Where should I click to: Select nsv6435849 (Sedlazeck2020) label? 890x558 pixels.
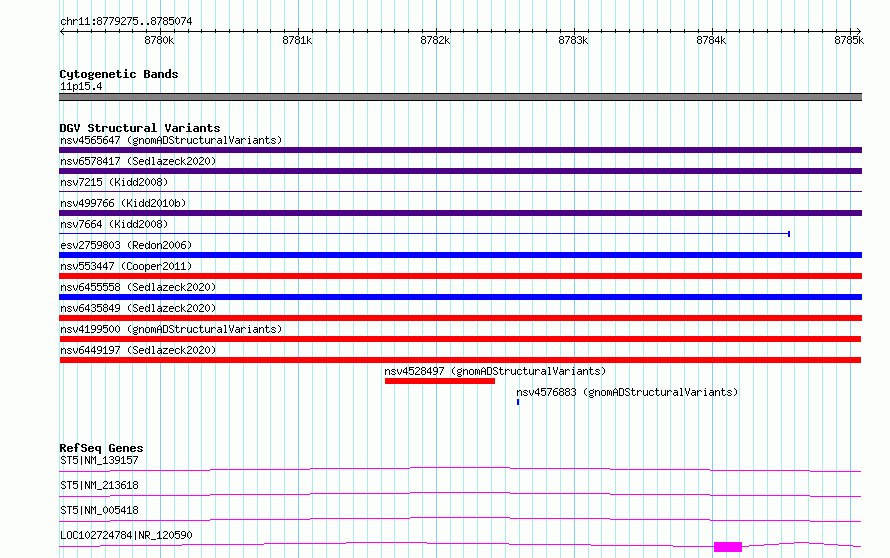pyautogui.click(x=138, y=308)
